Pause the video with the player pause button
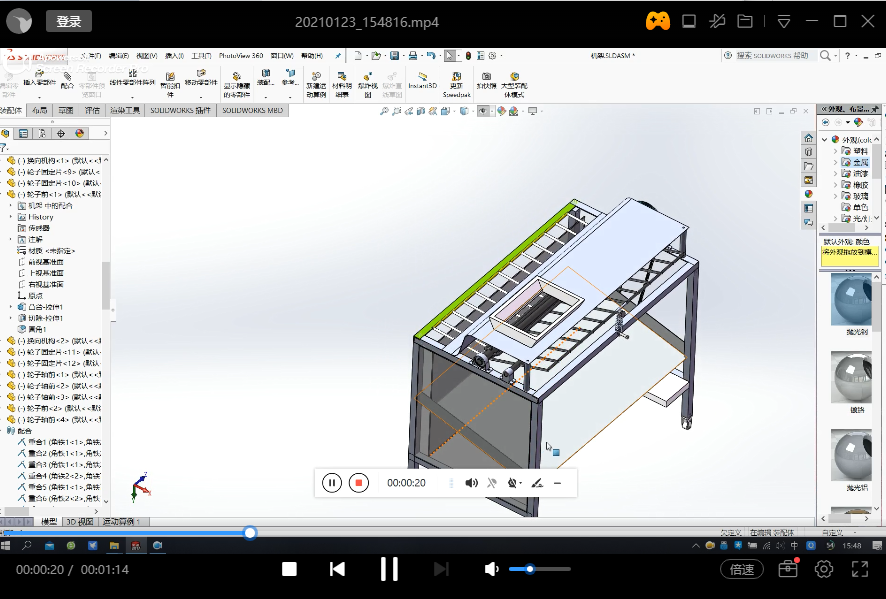Screen dimensions: 886x599 pos(389,569)
